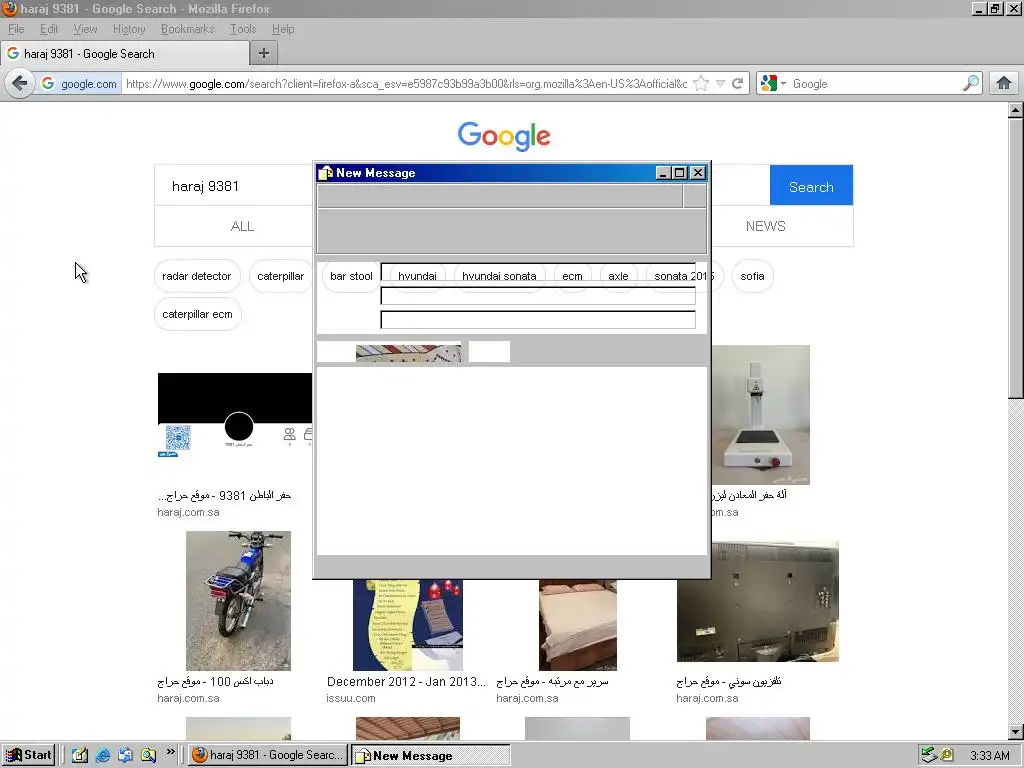Click the Show Desktop quick launch icon
Viewport: 1024px width, 768px height.
point(80,756)
